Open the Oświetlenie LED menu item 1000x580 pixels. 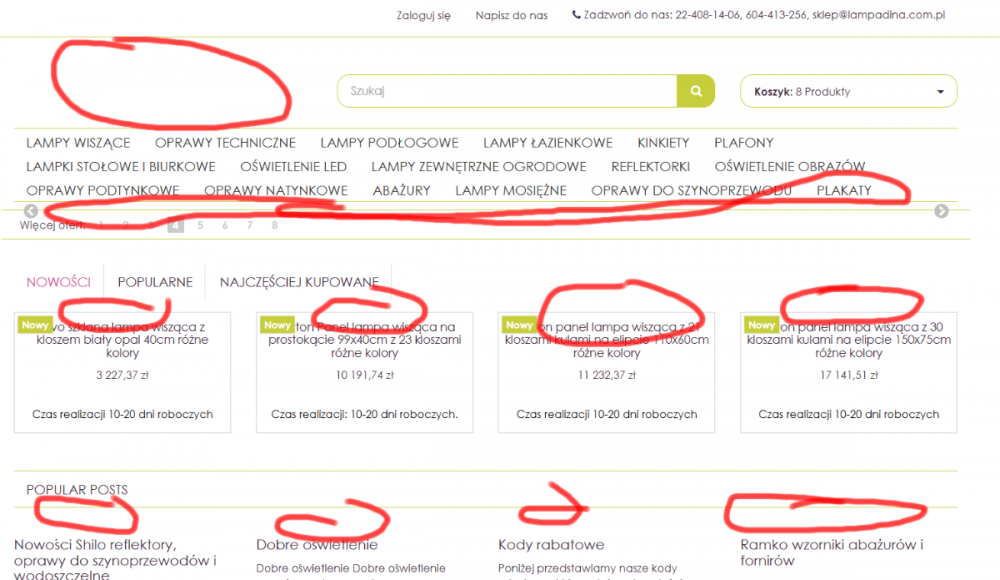(293, 166)
